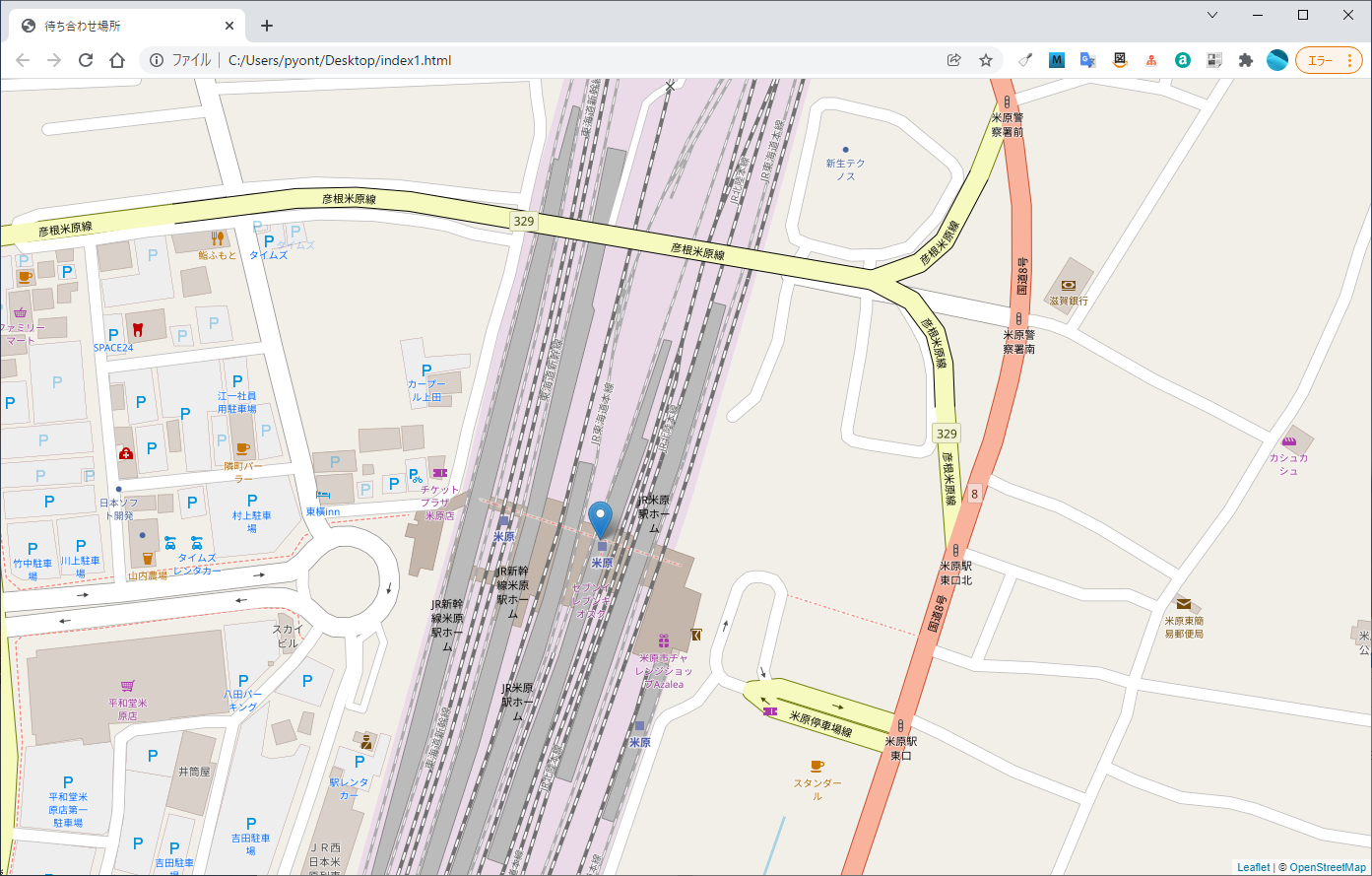Click the national route 8 shield
The width and height of the screenshot is (1372, 876).
[974, 494]
